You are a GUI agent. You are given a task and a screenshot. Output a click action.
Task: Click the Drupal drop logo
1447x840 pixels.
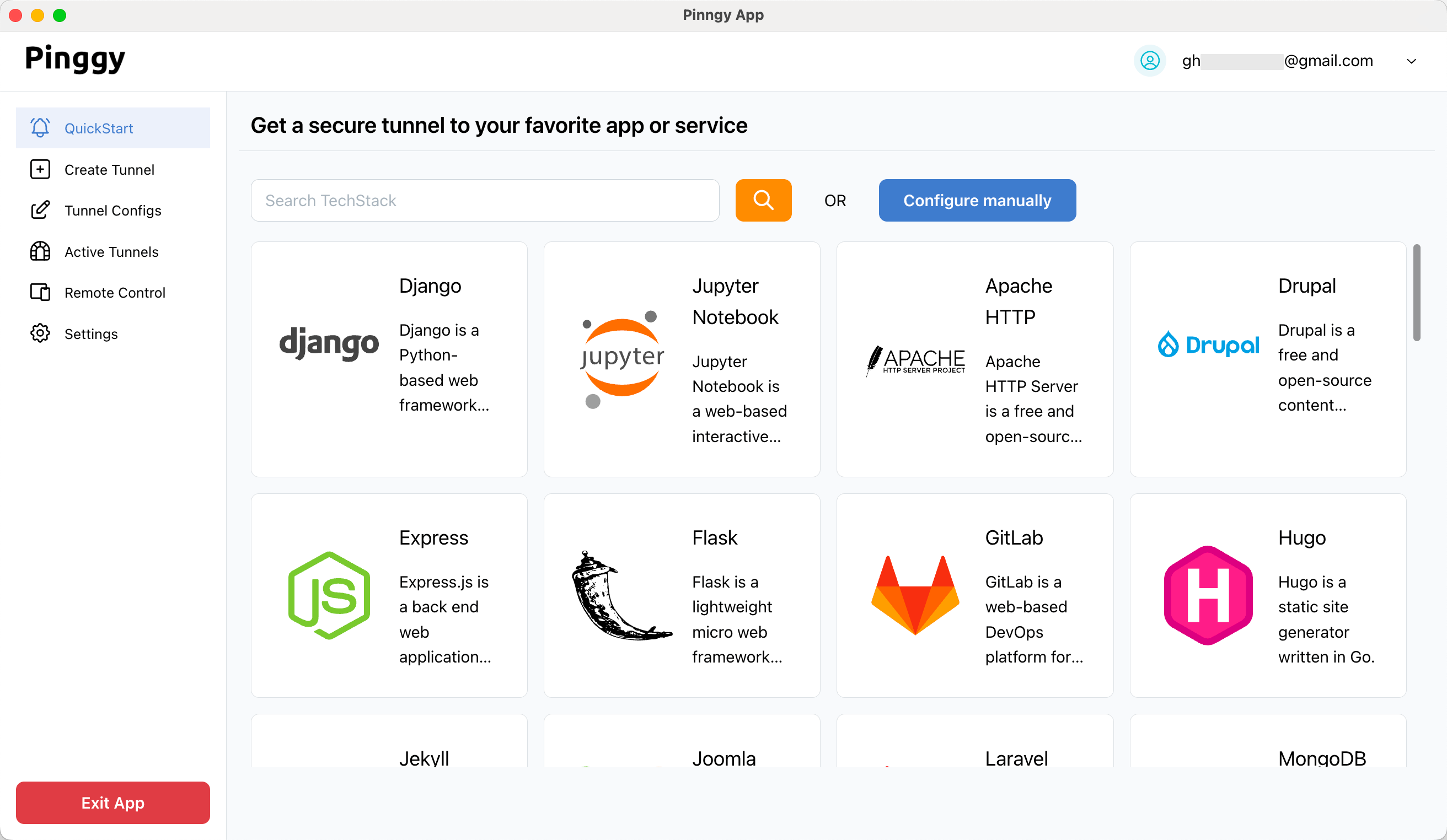point(1208,344)
